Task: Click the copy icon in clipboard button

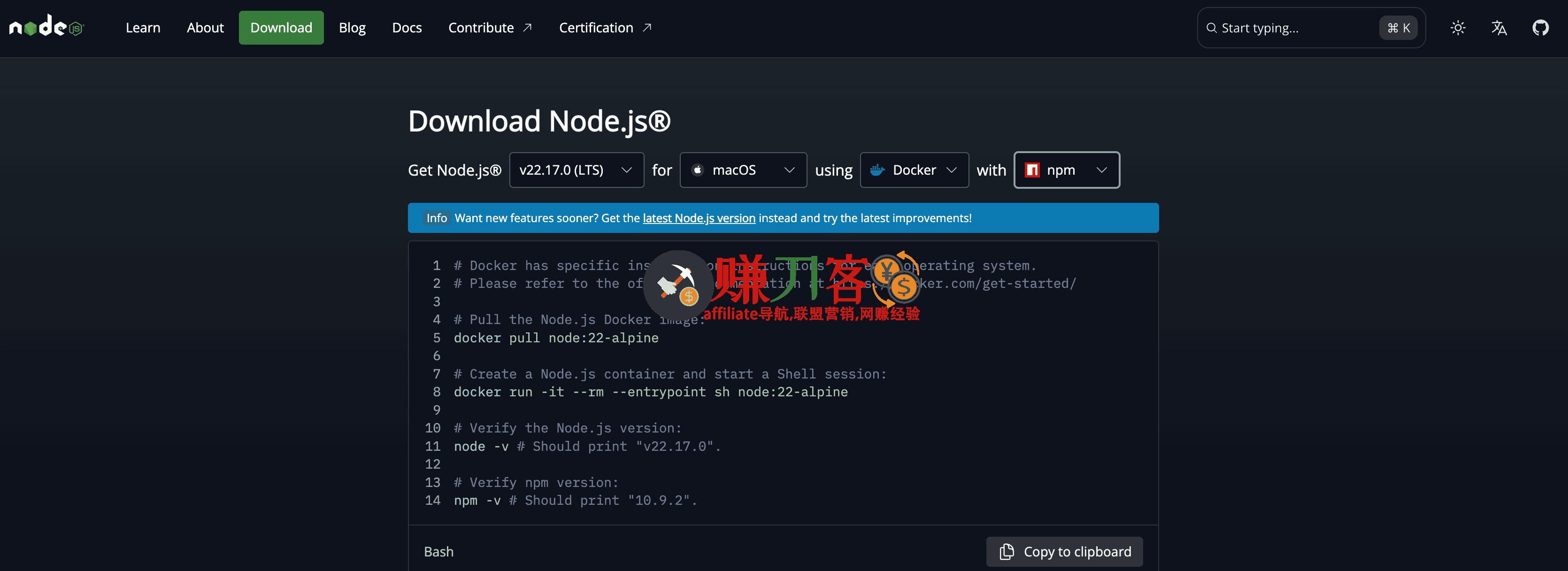Action: pyautogui.click(x=1007, y=552)
